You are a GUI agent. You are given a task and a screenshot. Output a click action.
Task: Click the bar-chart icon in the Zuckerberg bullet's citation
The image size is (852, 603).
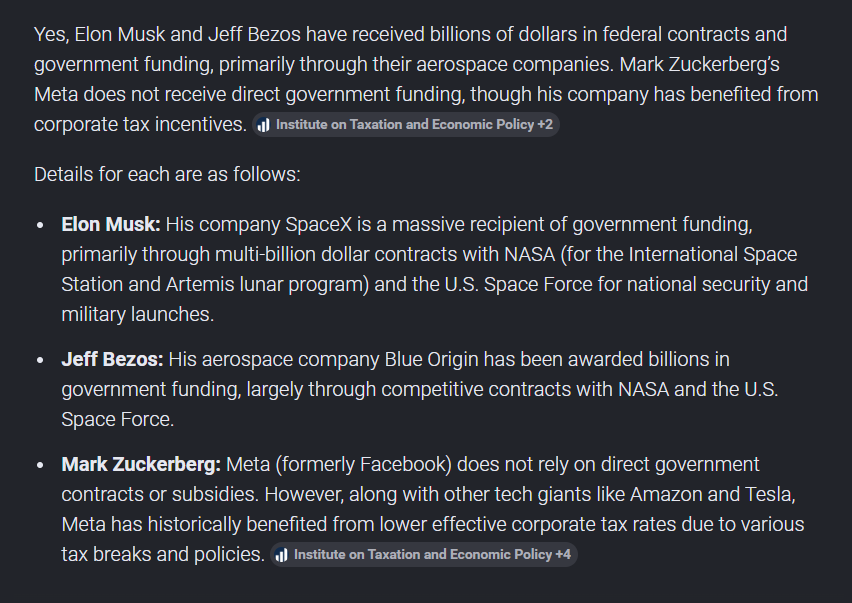pos(281,555)
